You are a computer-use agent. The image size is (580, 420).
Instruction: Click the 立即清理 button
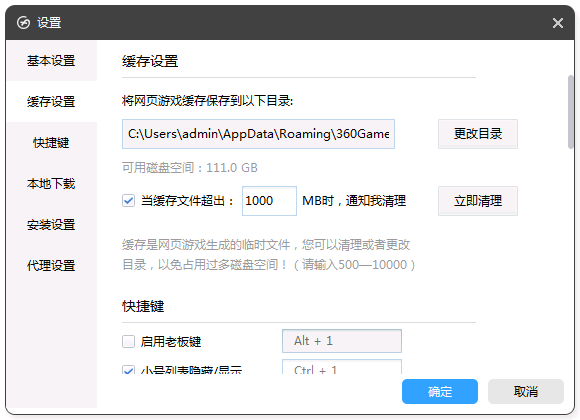click(478, 201)
